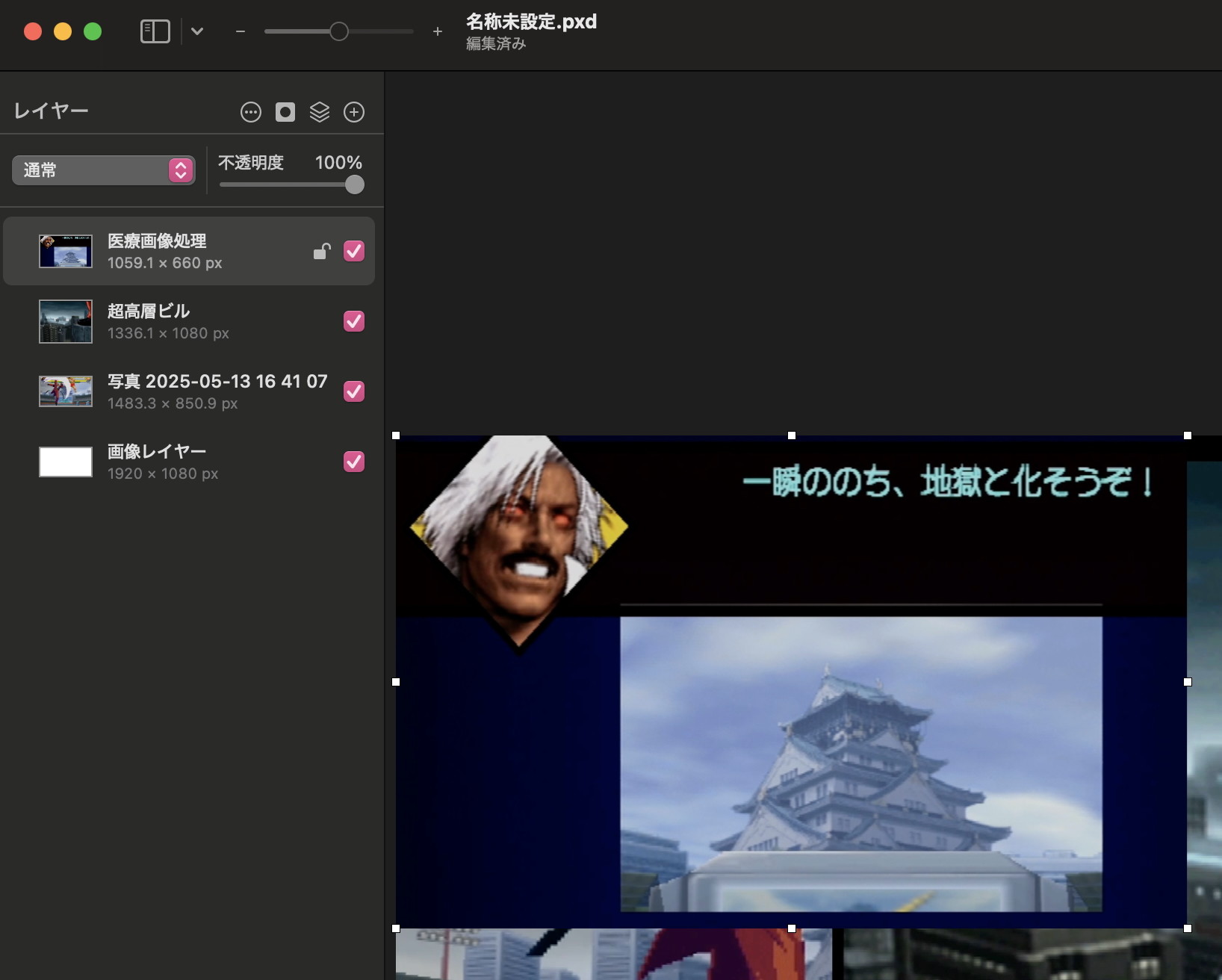
Task: Click the 超高層ビル layer name
Action: 149,311
